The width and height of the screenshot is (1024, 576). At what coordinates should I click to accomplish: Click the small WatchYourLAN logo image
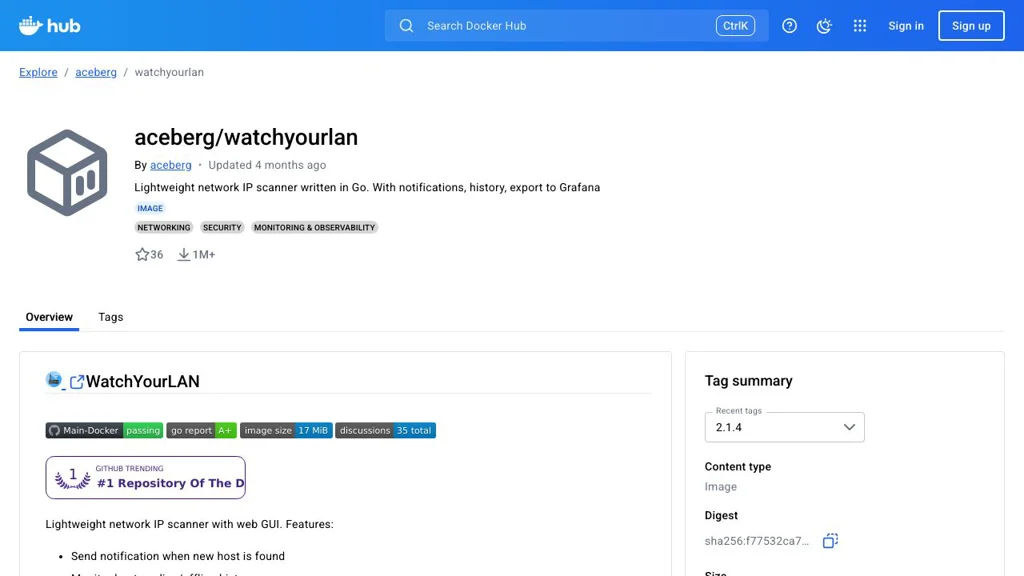pos(54,379)
